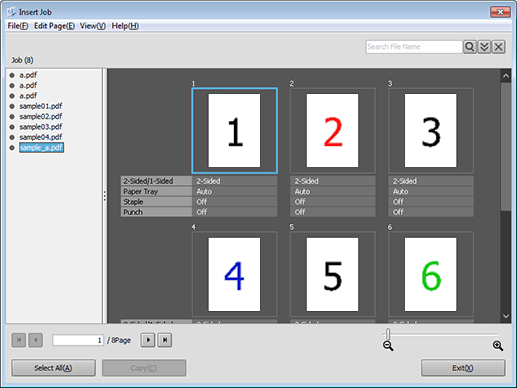Select page 1 thumbnail
Viewport: 517px width, 388px height.
(x=234, y=130)
